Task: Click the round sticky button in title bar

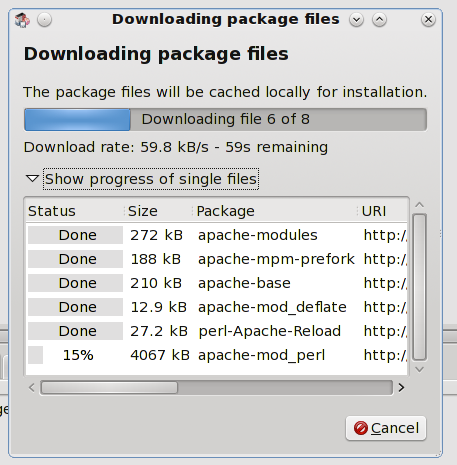Action: (x=44, y=20)
